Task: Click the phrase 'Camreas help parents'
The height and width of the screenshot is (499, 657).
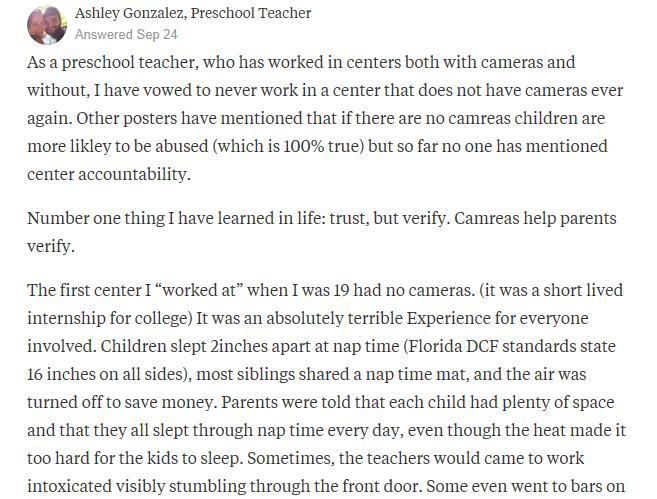Action: 535,218
